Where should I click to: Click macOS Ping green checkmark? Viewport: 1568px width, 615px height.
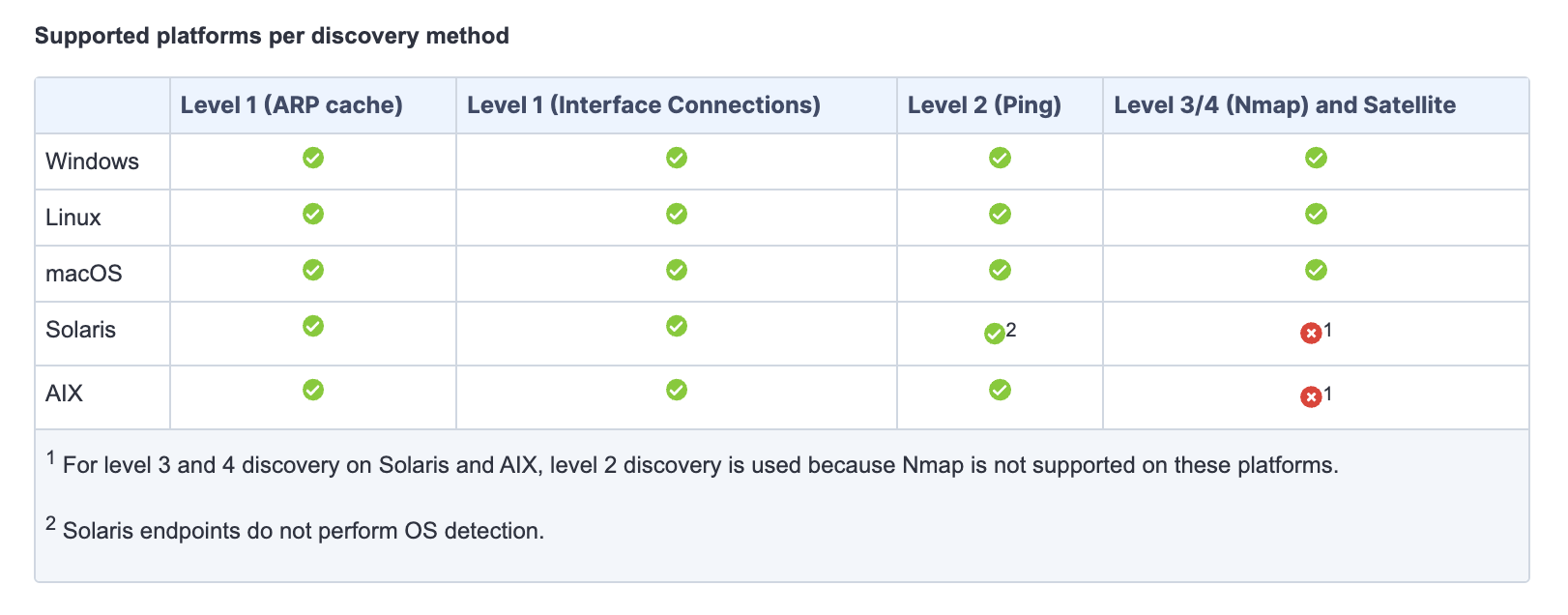[x=1000, y=270]
